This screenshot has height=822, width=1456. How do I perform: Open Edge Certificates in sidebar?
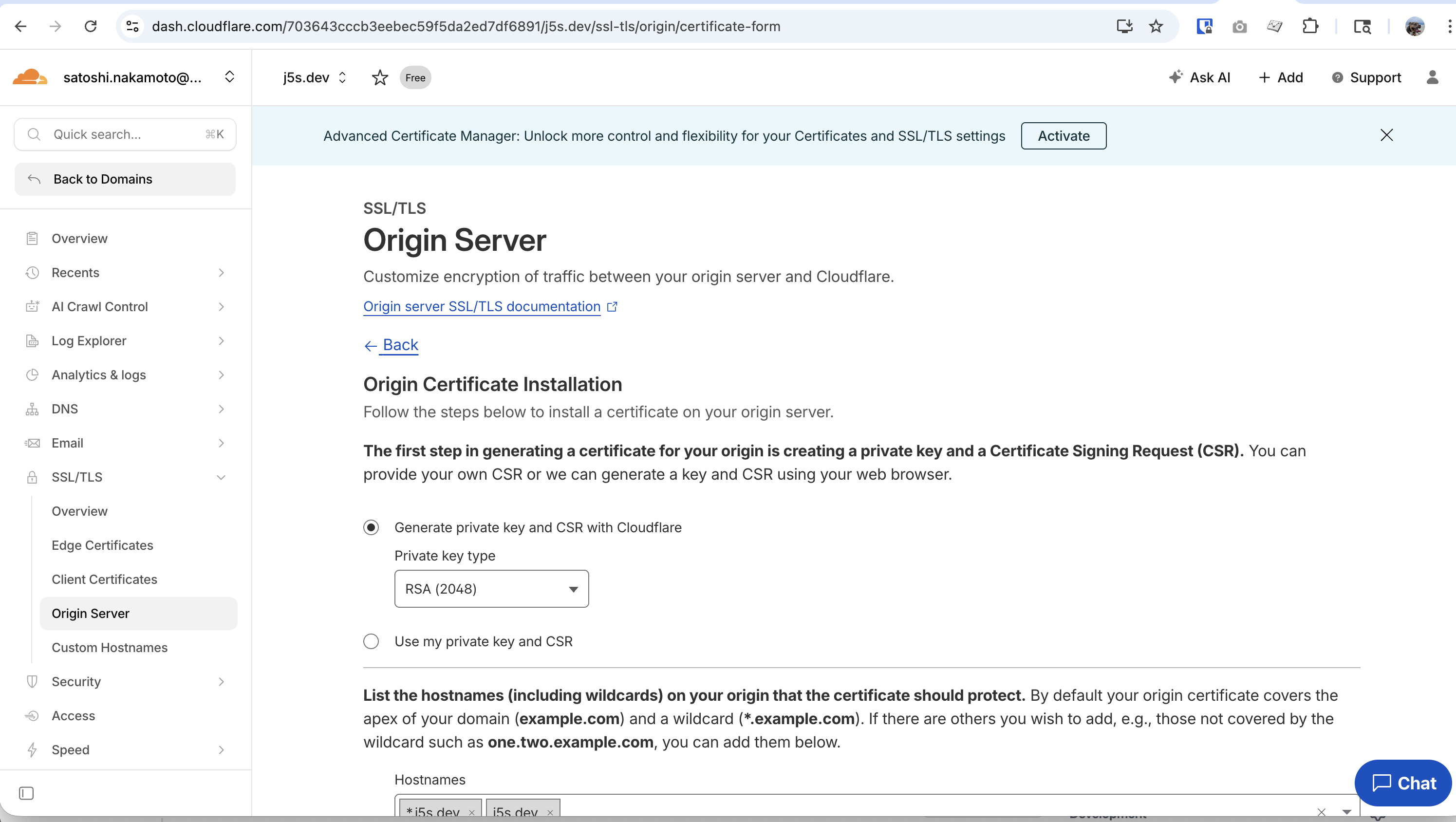coord(102,545)
